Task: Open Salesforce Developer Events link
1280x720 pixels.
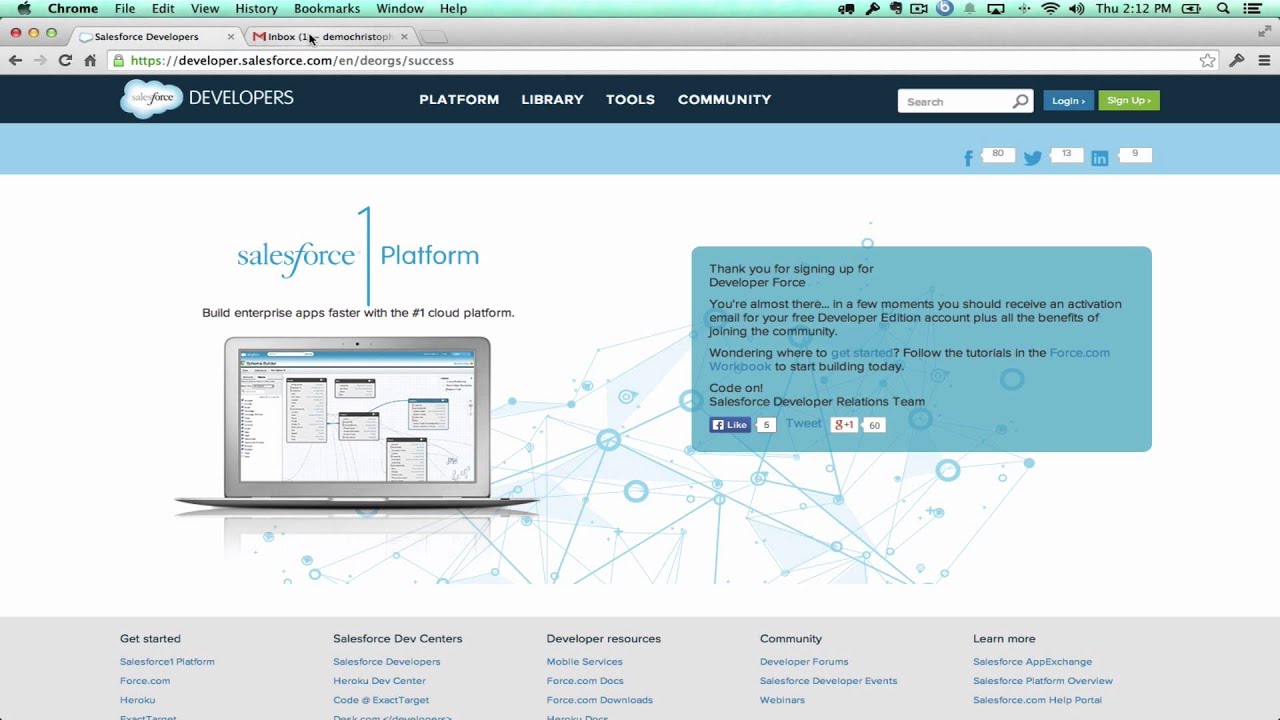Action: tap(828, 680)
